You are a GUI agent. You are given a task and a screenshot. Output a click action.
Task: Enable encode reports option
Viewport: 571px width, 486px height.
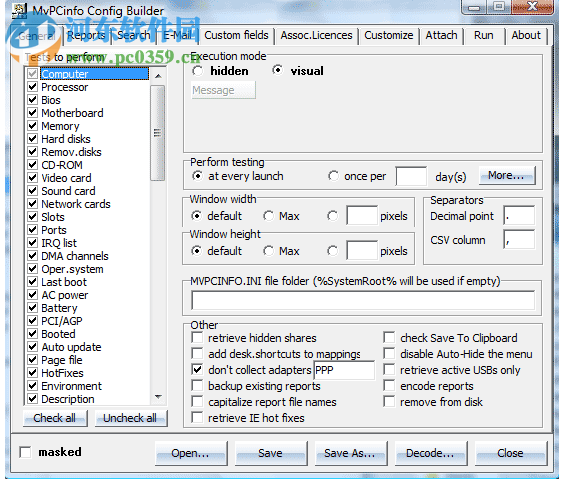point(389,386)
